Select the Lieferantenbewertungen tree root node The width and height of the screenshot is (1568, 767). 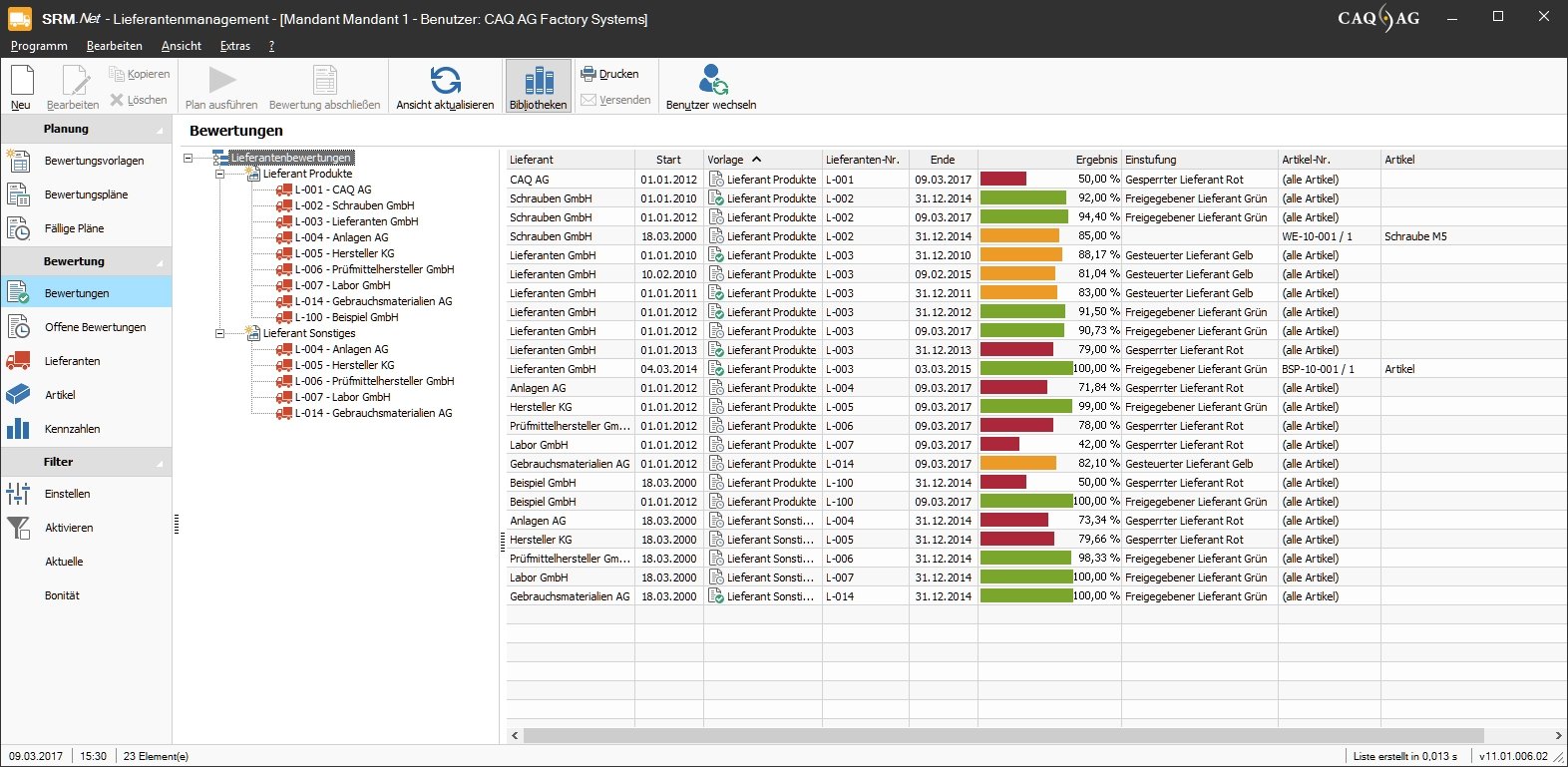coord(290,158)
